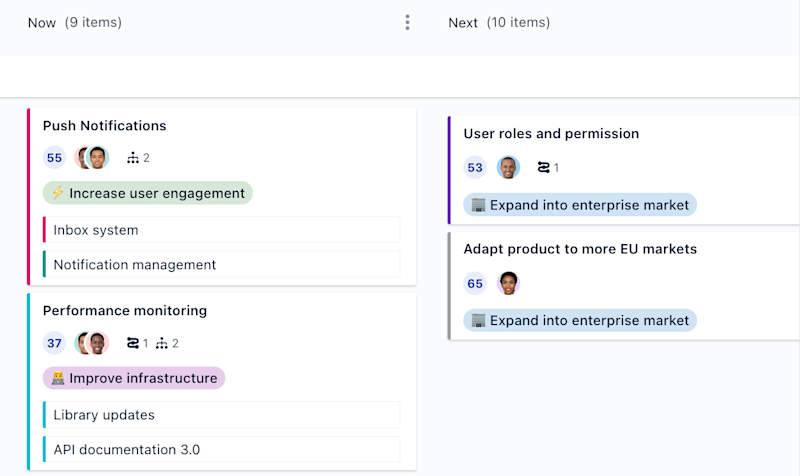Click assignee avatar on User roles card
Screen dimensions: 800x476
509,168
